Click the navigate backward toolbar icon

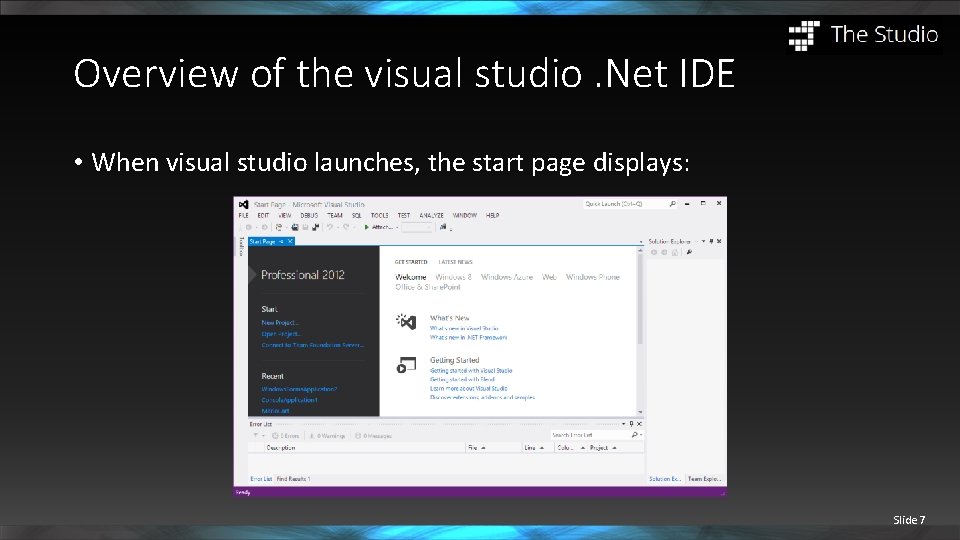pos(249,227)
